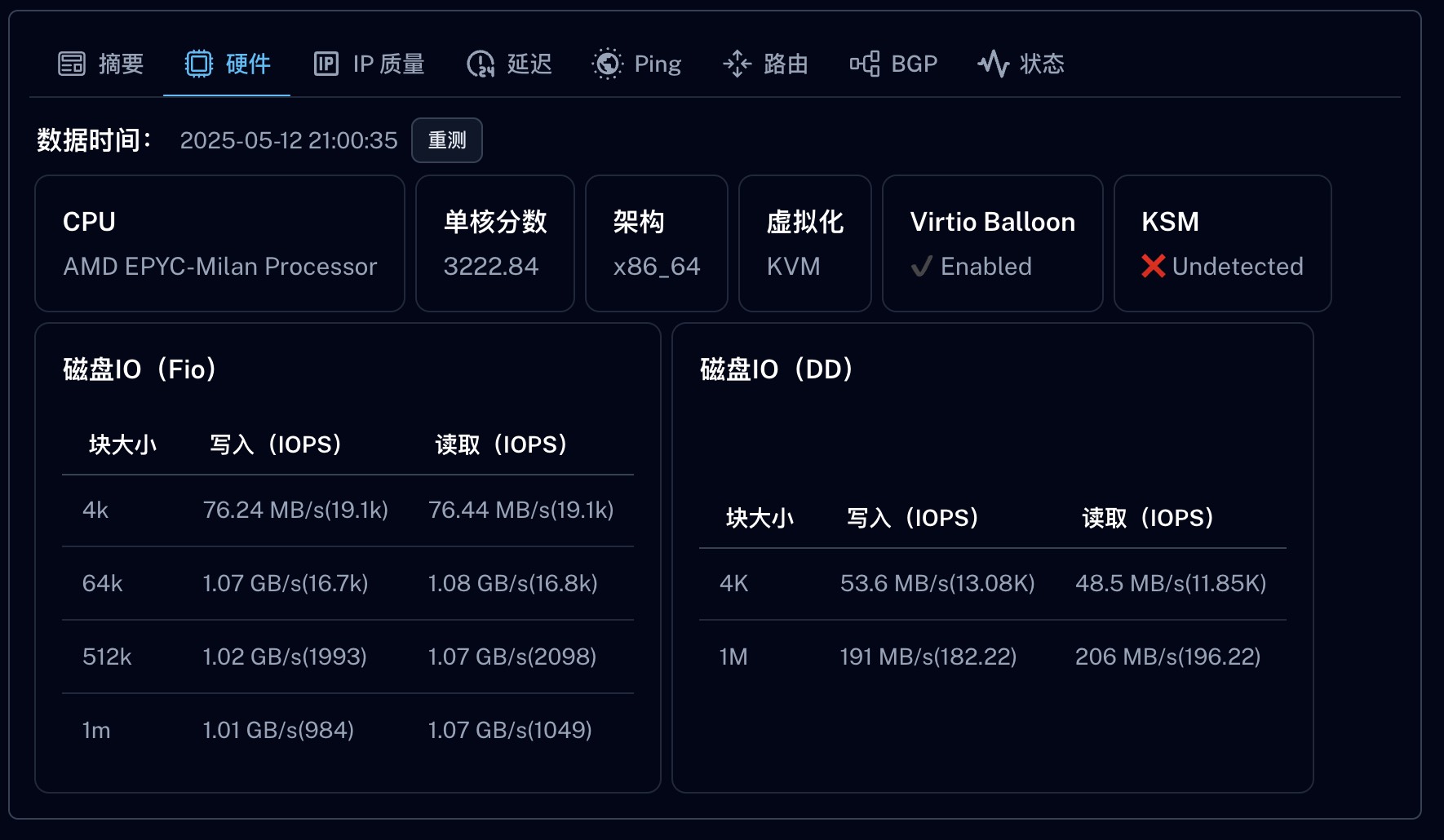Click the 磁盘IO（DD）panel header
This screenshot has width=1444, height=840.
775,369
